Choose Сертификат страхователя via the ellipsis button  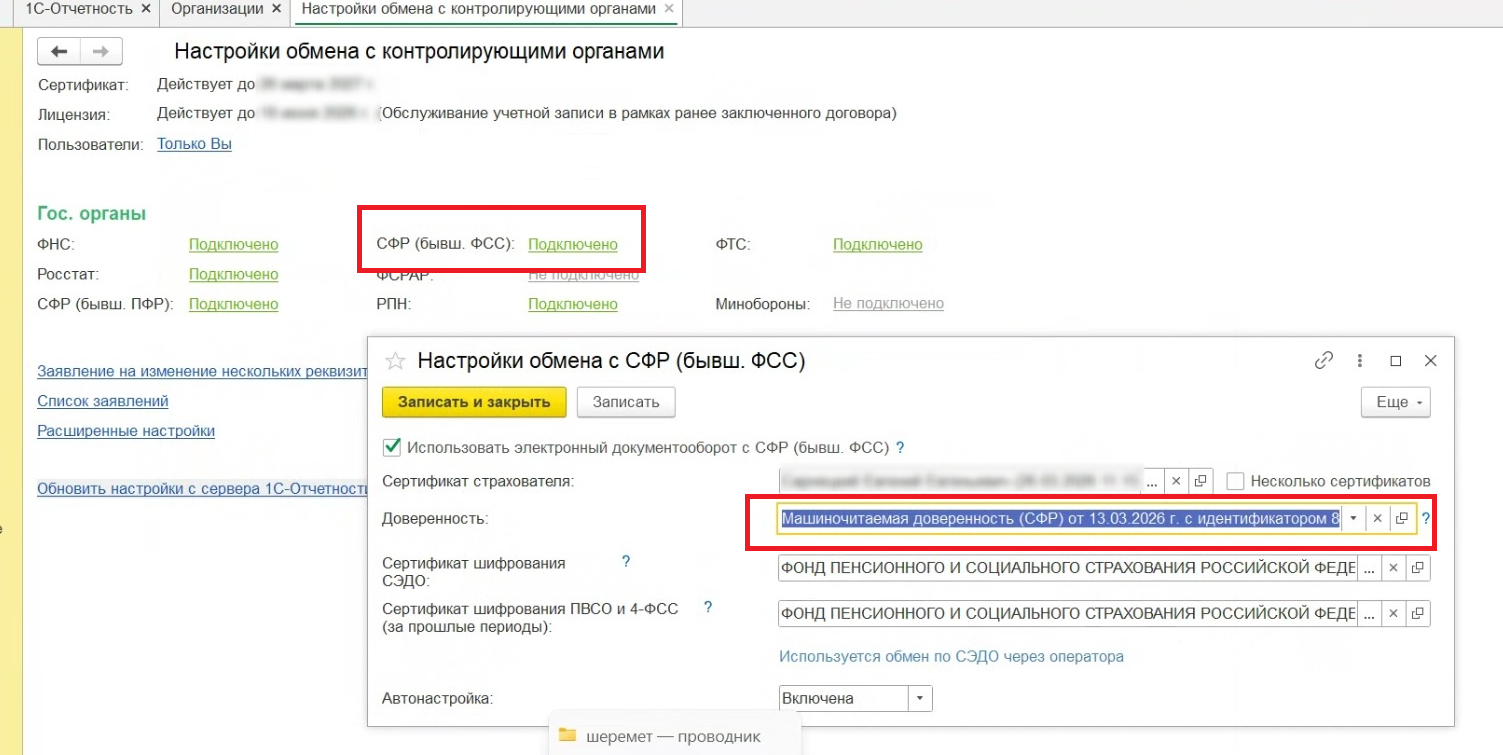(x=1152, y=482)
